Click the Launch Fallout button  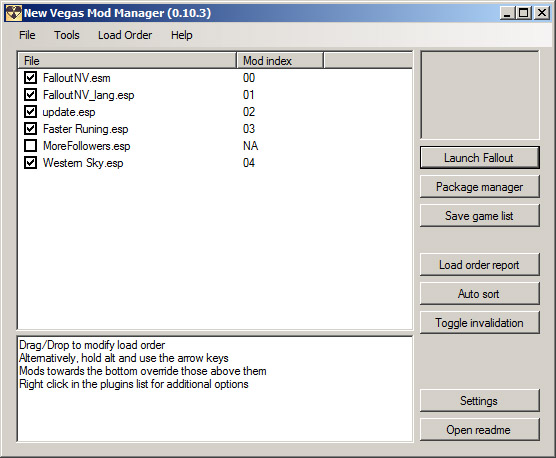(479, 158)
